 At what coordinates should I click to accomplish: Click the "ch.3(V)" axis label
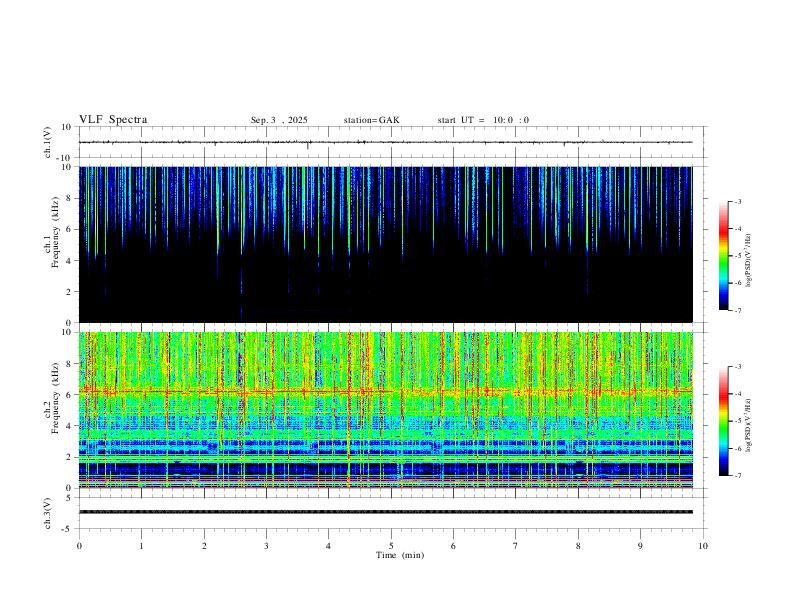[48, 514]
